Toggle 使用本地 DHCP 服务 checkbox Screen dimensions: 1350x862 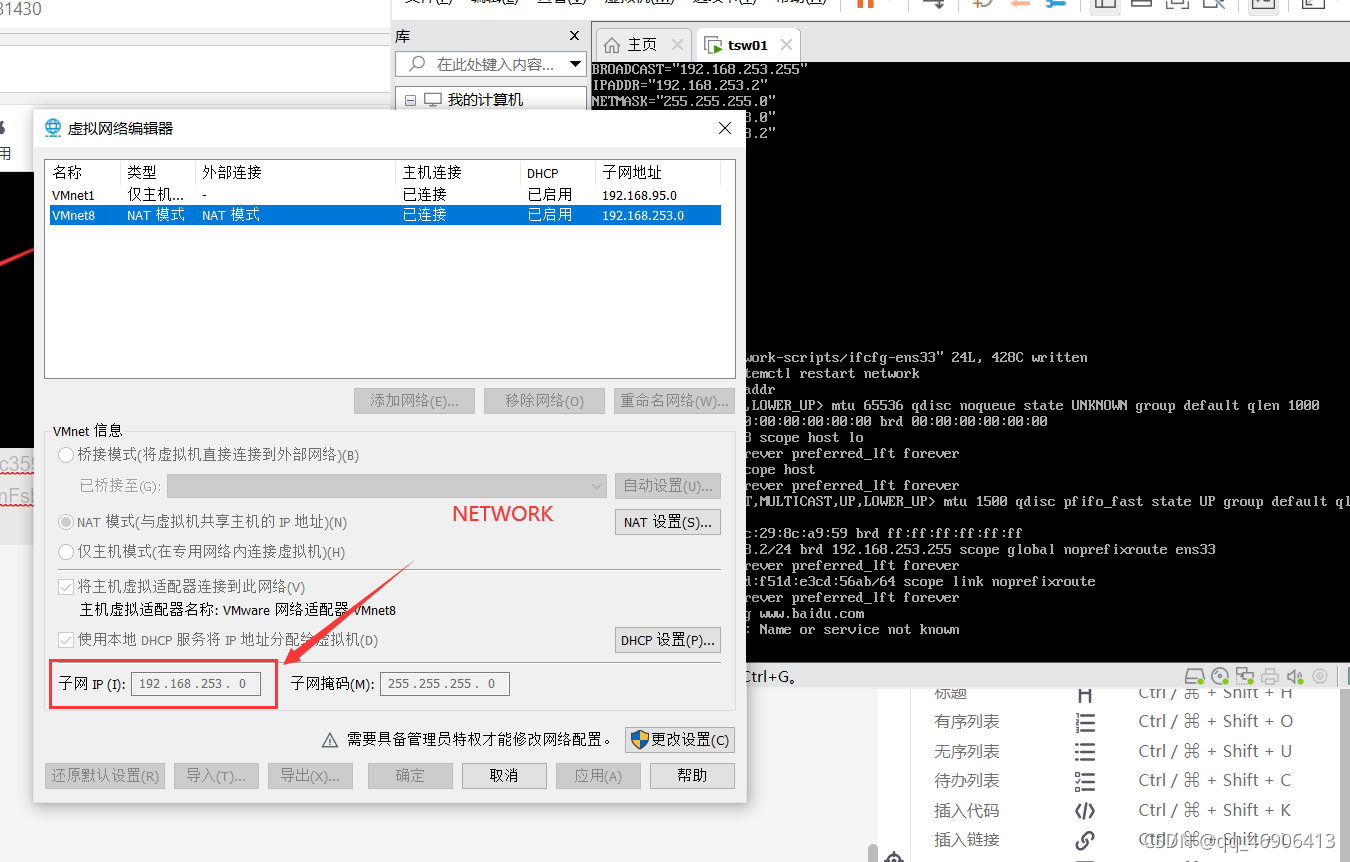pyautogui.click(x=66, y=640)
